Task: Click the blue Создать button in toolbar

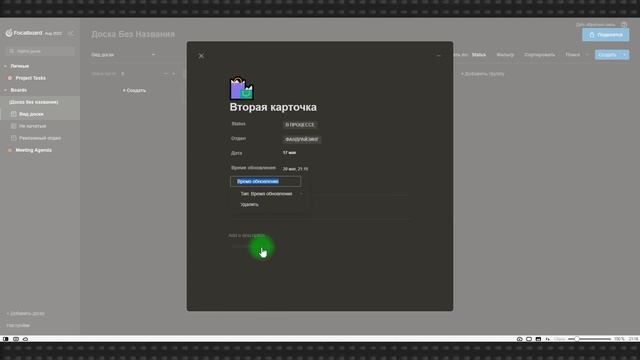Action: pyautogui.click(x=607, y=55)
